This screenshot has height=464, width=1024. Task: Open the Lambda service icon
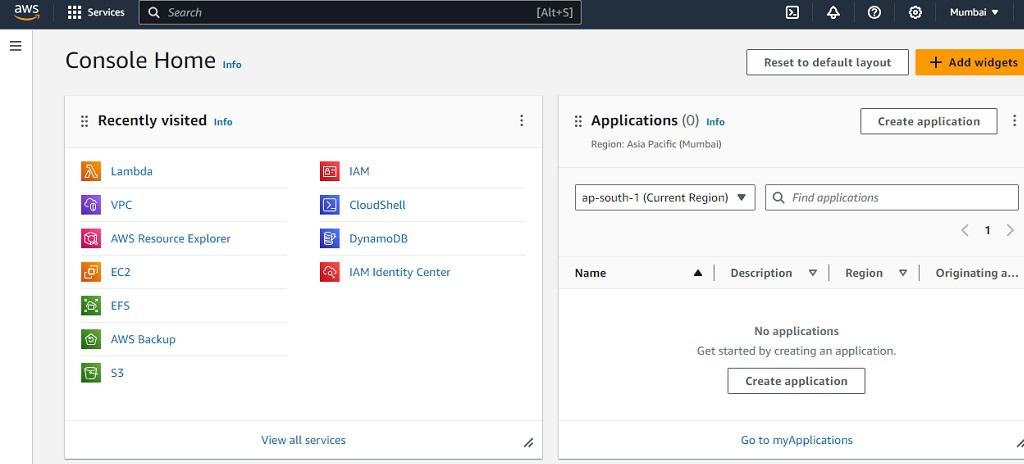point(91,171)
